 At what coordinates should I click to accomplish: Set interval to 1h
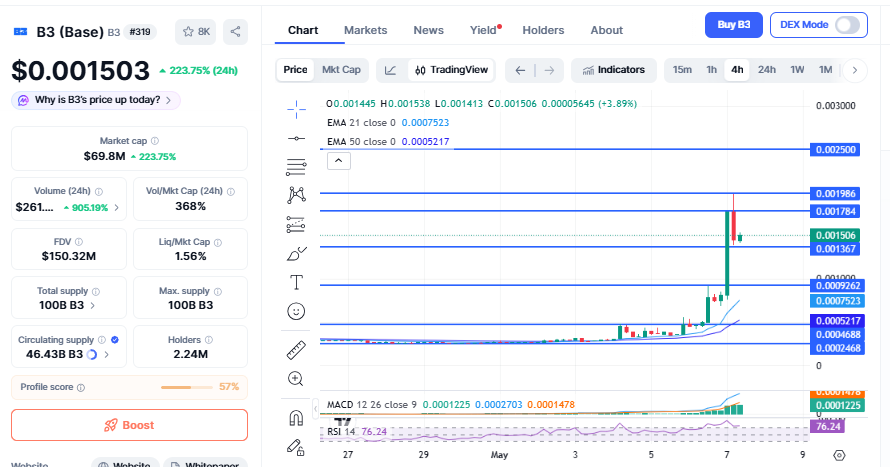pyautogui.click(x=711, y=70)
